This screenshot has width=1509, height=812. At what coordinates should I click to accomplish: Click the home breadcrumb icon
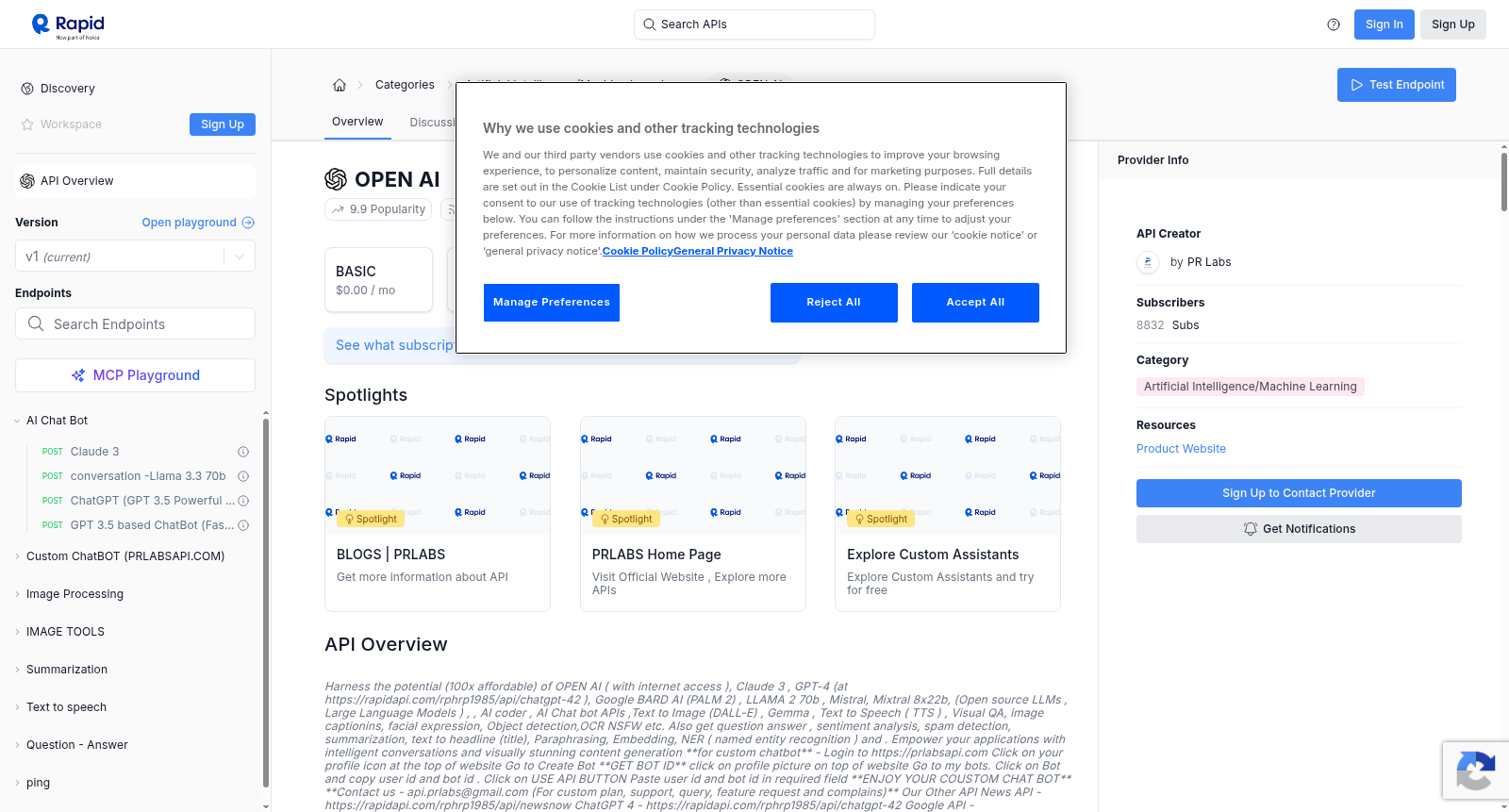(340, 85)
